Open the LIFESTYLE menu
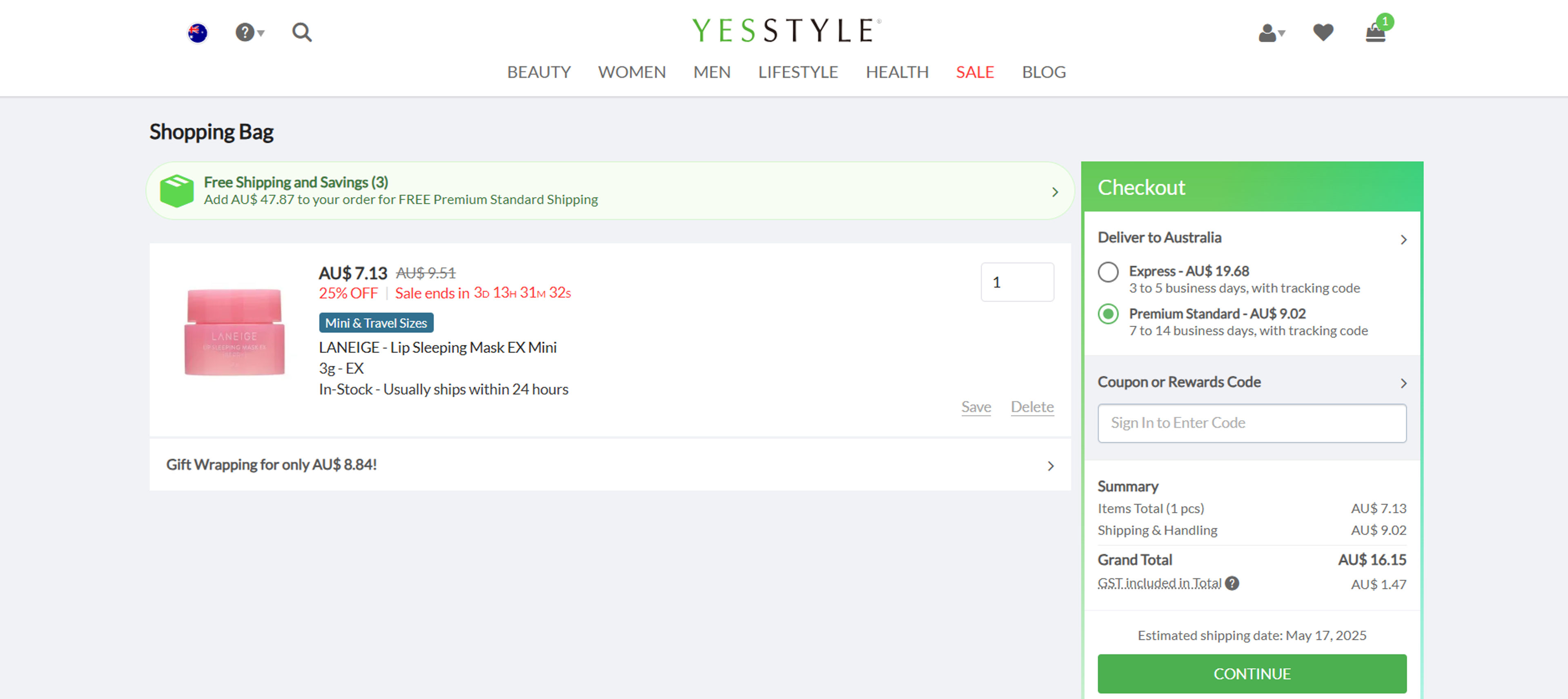This screenshot has height=699, width=1568. coord(797,72)
